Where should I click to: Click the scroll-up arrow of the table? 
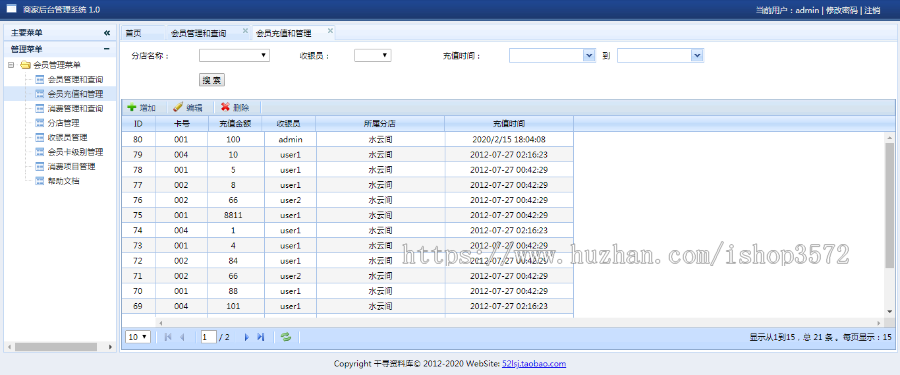890,137
